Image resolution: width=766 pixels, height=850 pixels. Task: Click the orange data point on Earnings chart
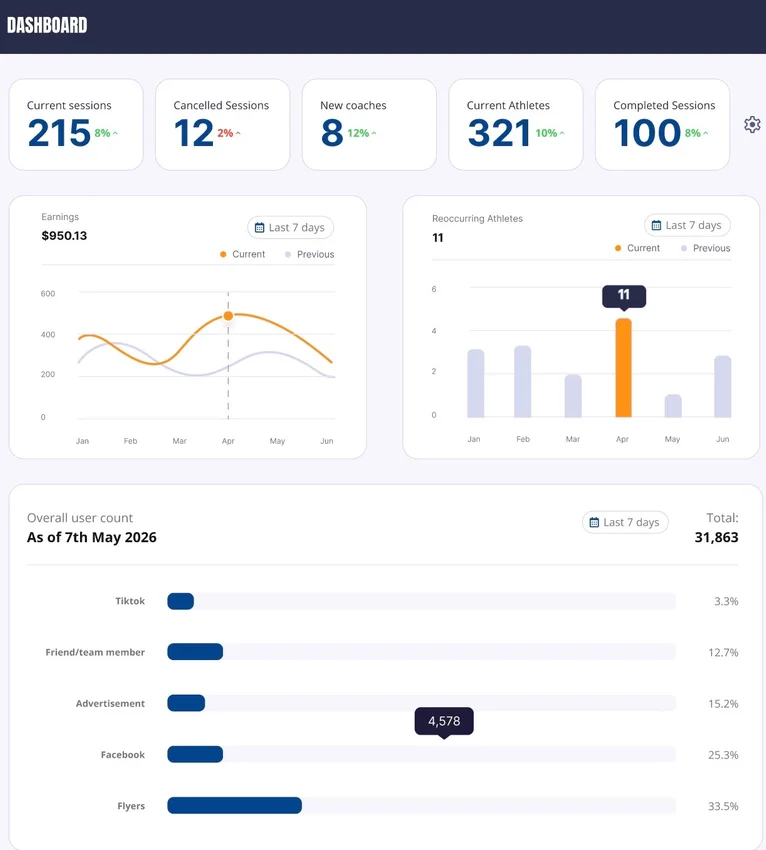coord(228,316)
